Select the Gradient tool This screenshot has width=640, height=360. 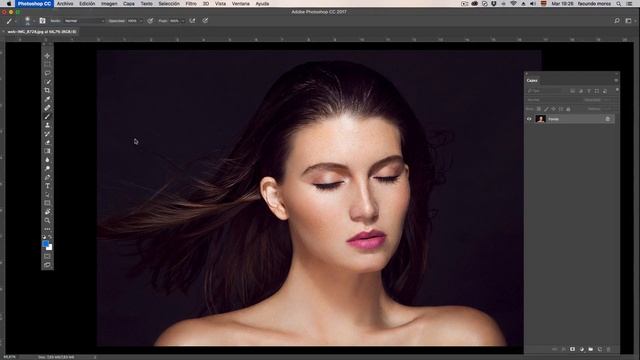[47, 151]
